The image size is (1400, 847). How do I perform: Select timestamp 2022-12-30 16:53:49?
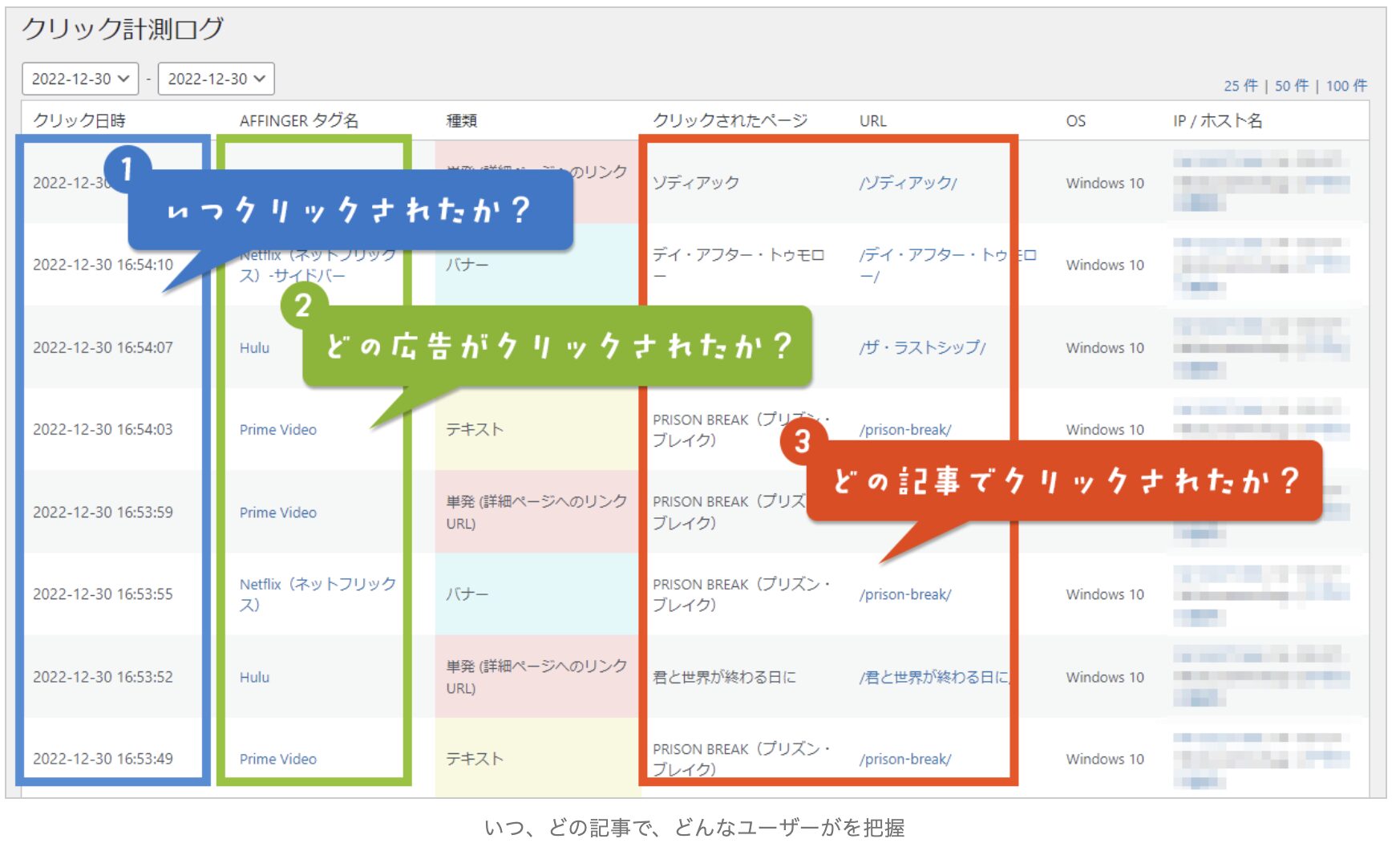[x=103, y=758]
